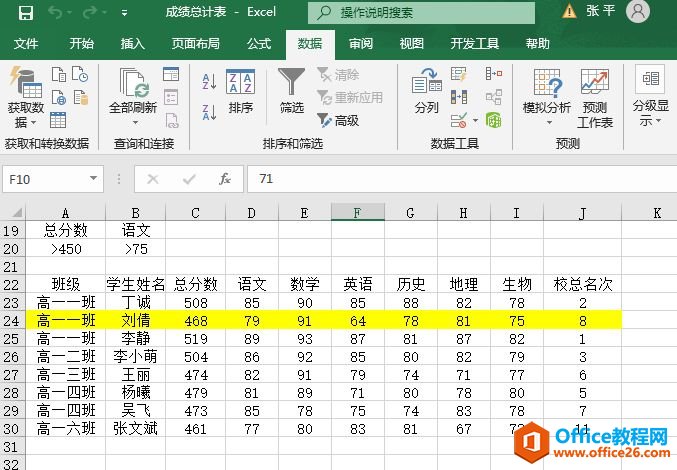677x470 pixels.
Task: Switch to the 插入 ribbon tab
Action: tap(133, 44)
